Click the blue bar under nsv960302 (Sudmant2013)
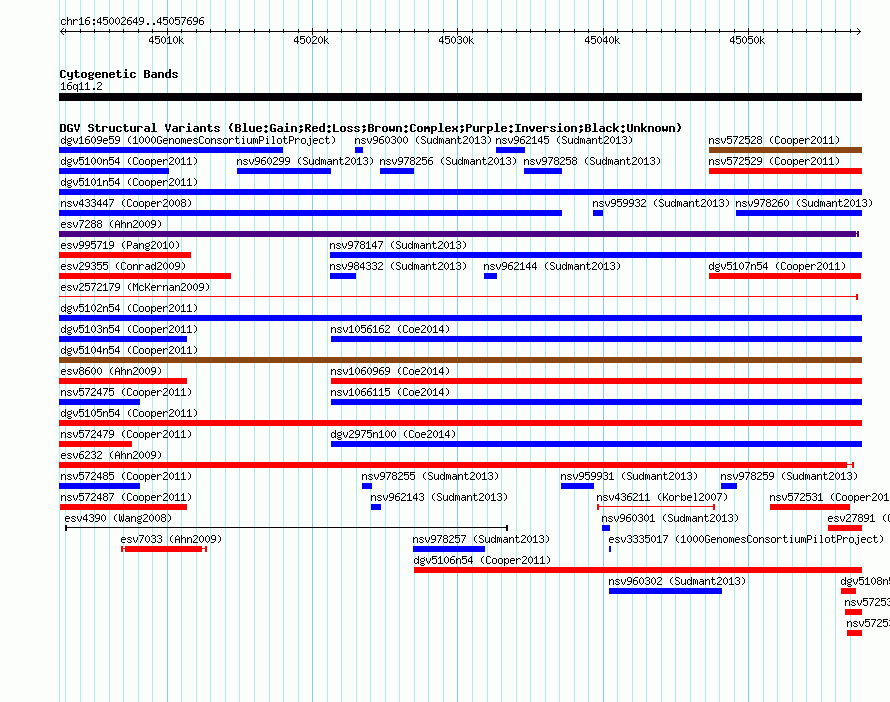 point(665,591)
